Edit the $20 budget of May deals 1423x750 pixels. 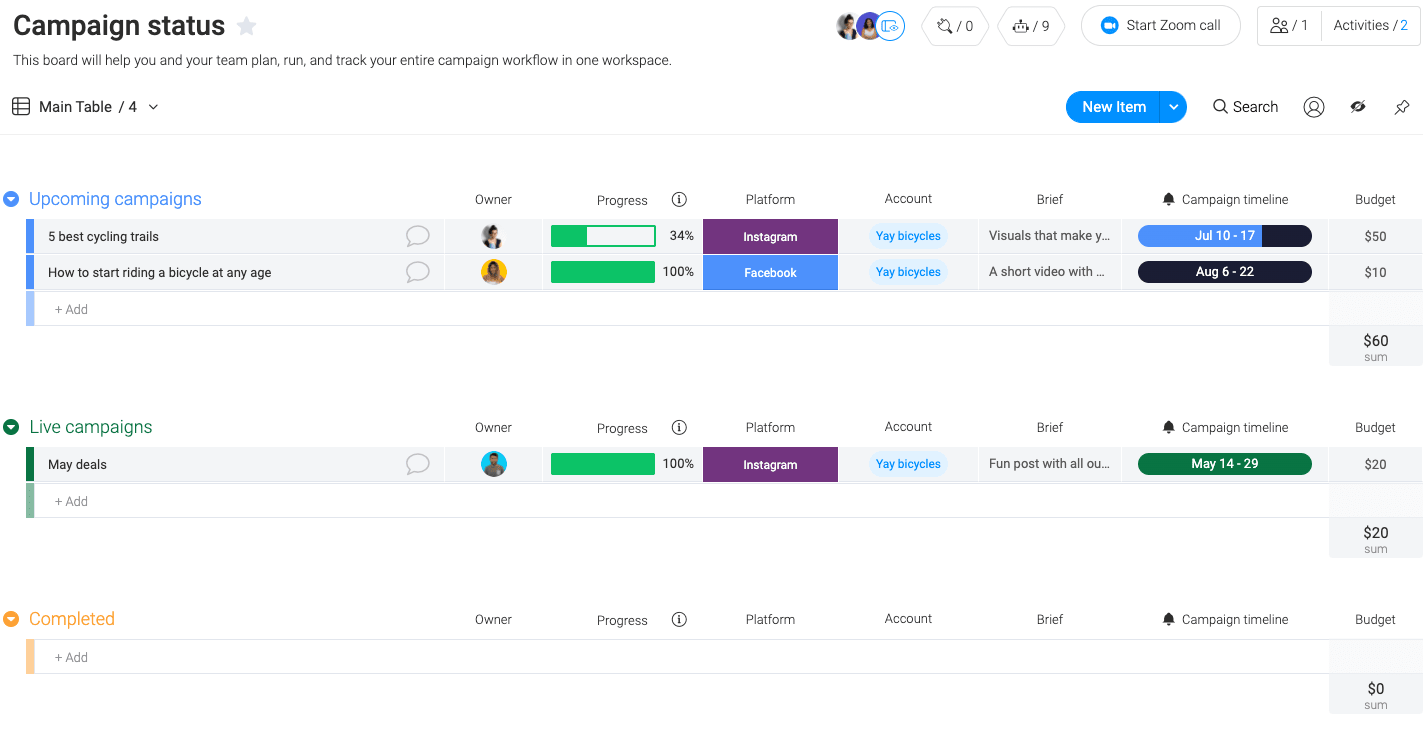tap(1375, 464)
